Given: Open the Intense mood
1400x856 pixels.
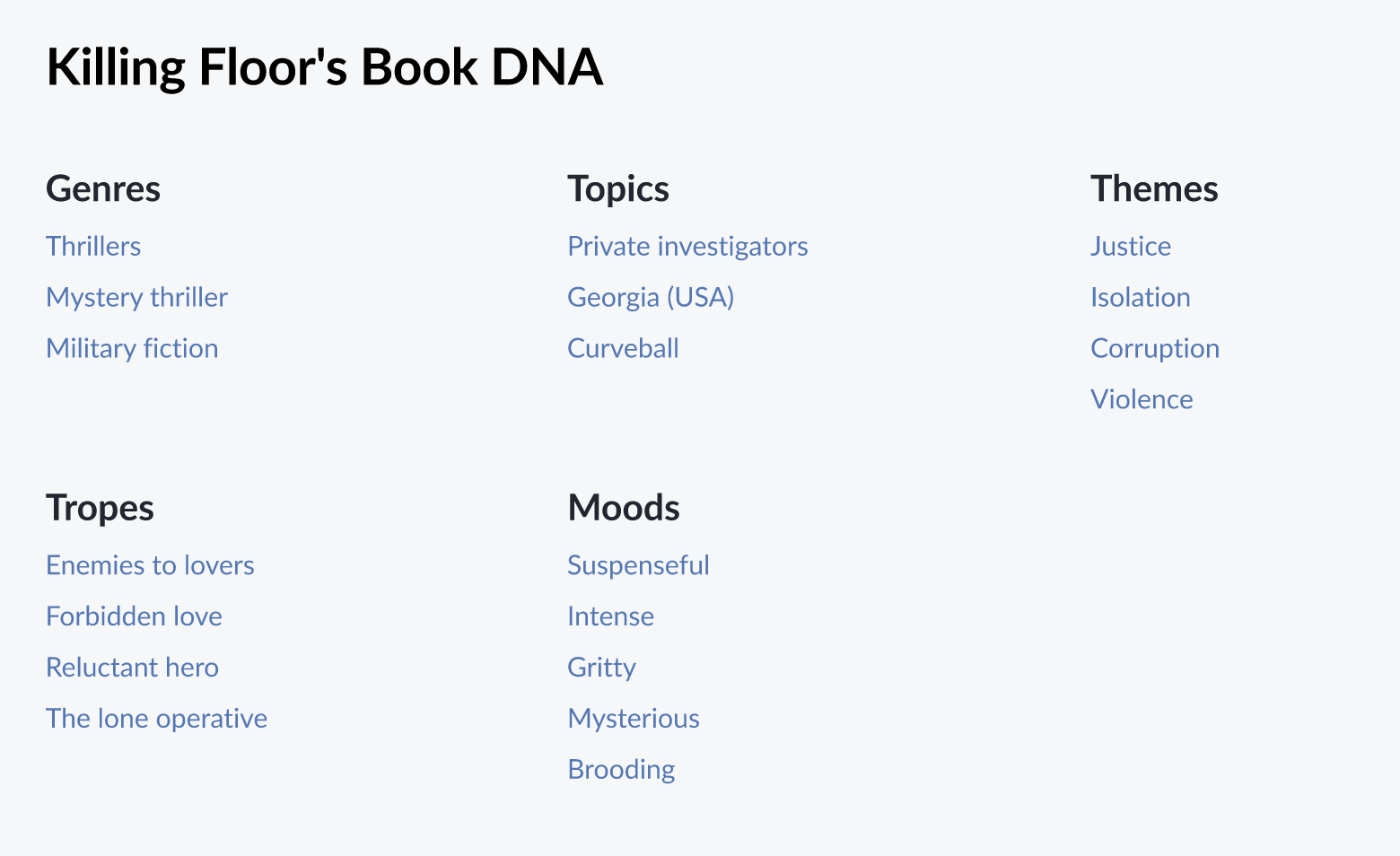Looking at the screenshot, I should coord(610,616).
